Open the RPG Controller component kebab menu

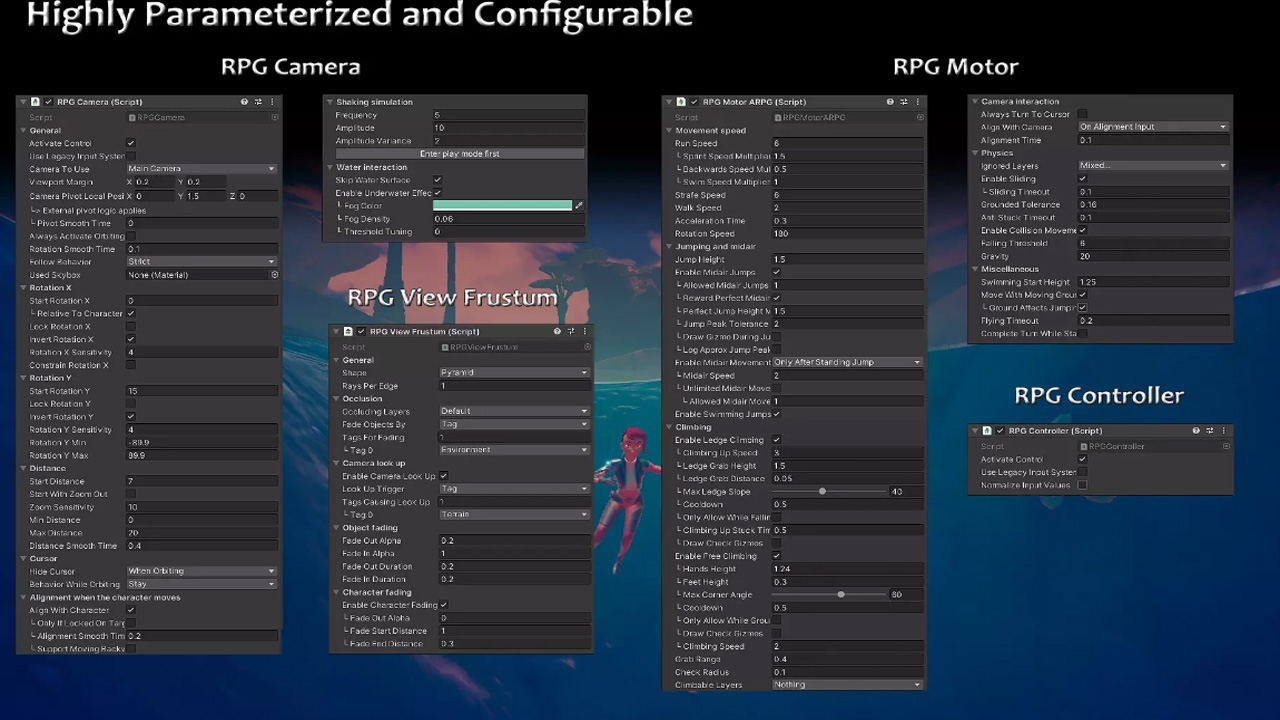1224,431
